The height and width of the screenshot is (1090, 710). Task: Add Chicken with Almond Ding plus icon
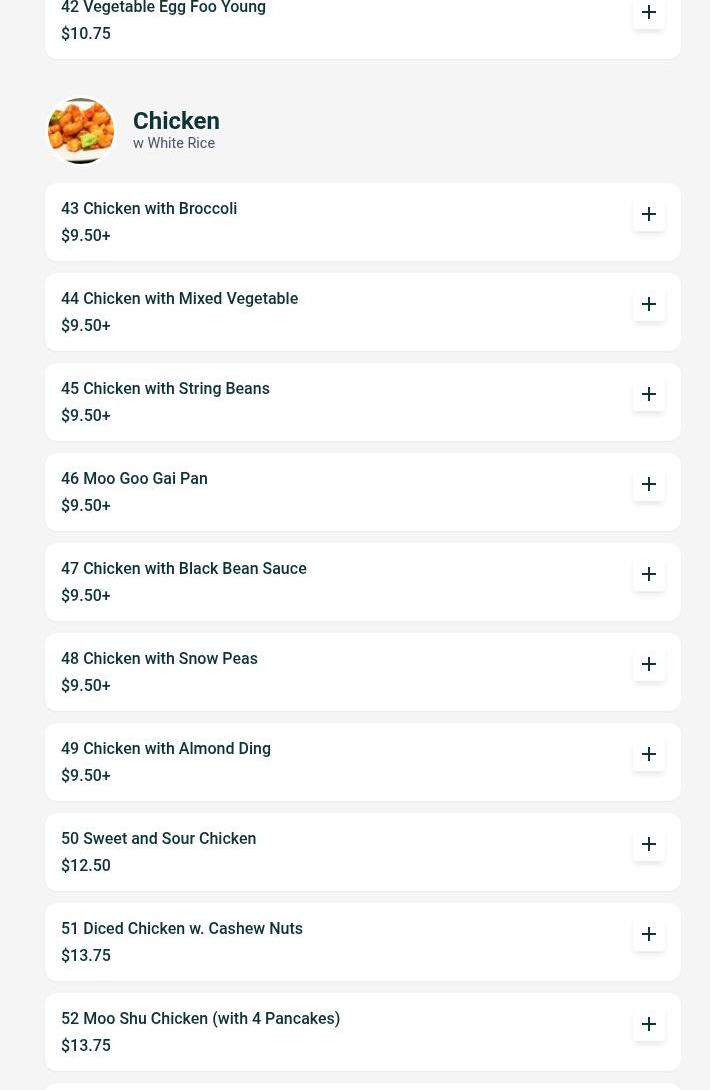coord(649,754)
